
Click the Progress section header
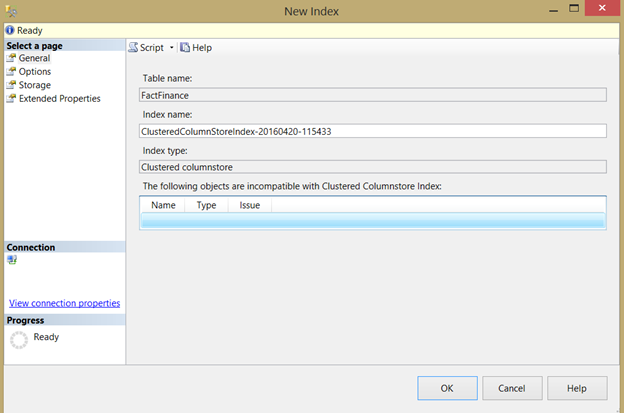point(64,320)
